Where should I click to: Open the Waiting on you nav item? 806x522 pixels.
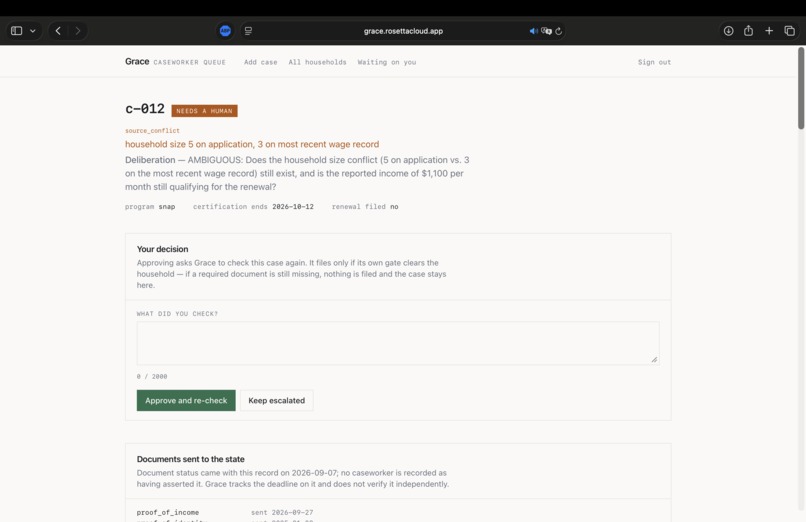point(387,62)
